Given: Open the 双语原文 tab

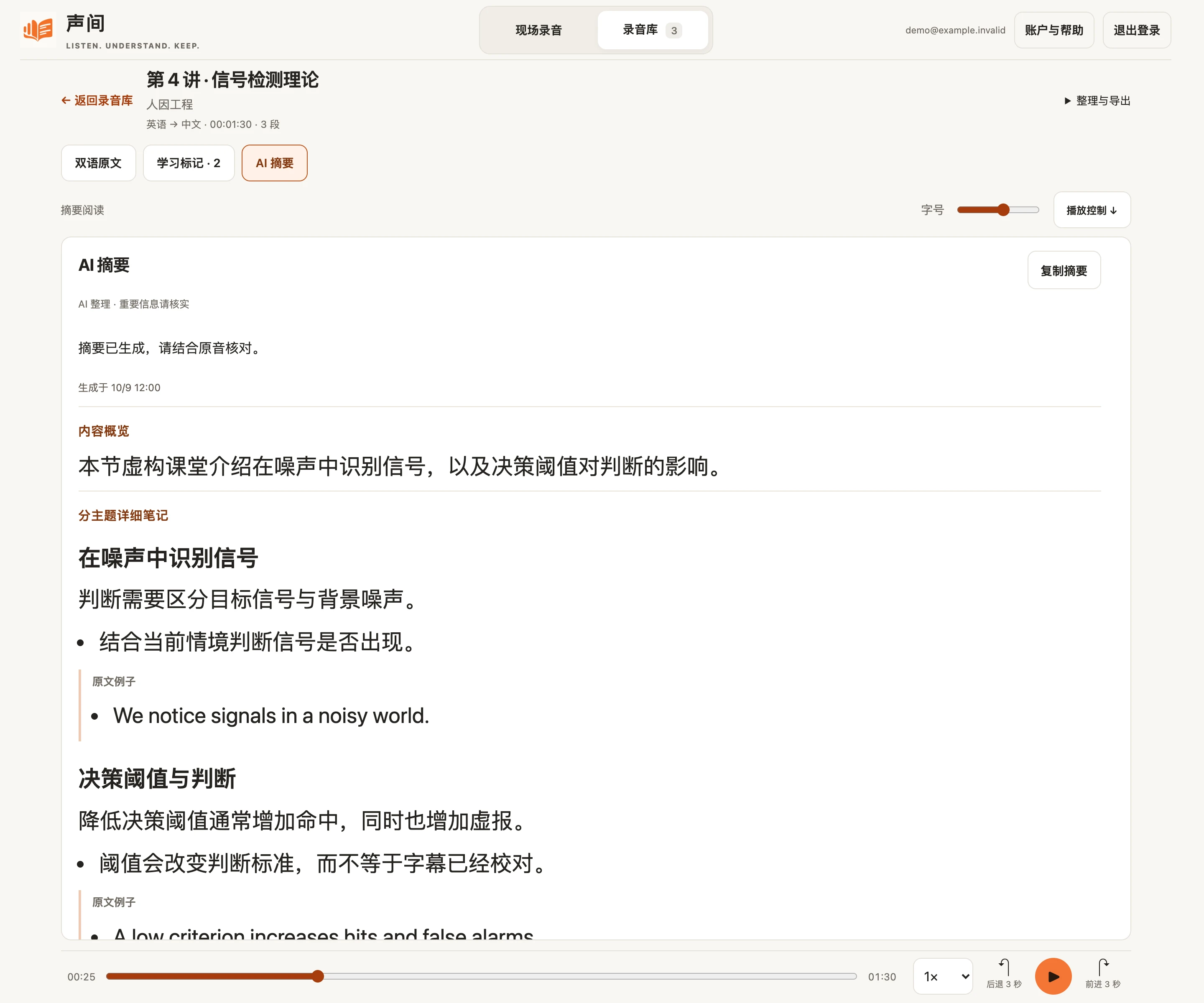Looking at the screenshot, I should point(99,163).
